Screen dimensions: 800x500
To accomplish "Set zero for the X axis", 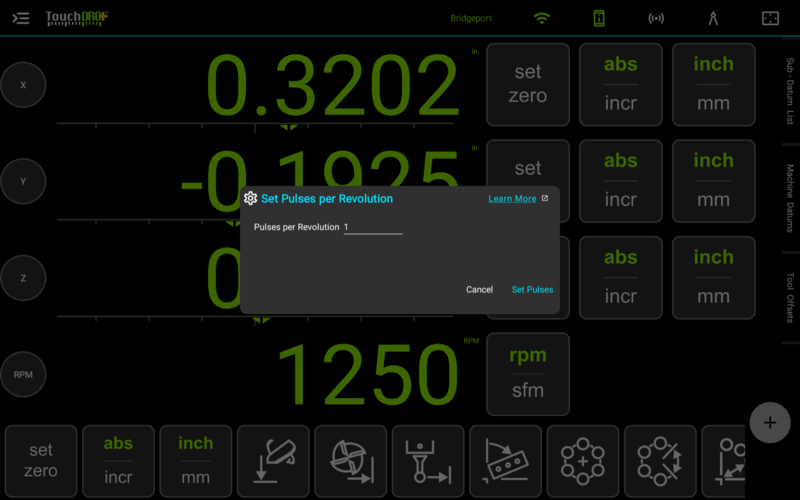I will [x=528, y=84].
